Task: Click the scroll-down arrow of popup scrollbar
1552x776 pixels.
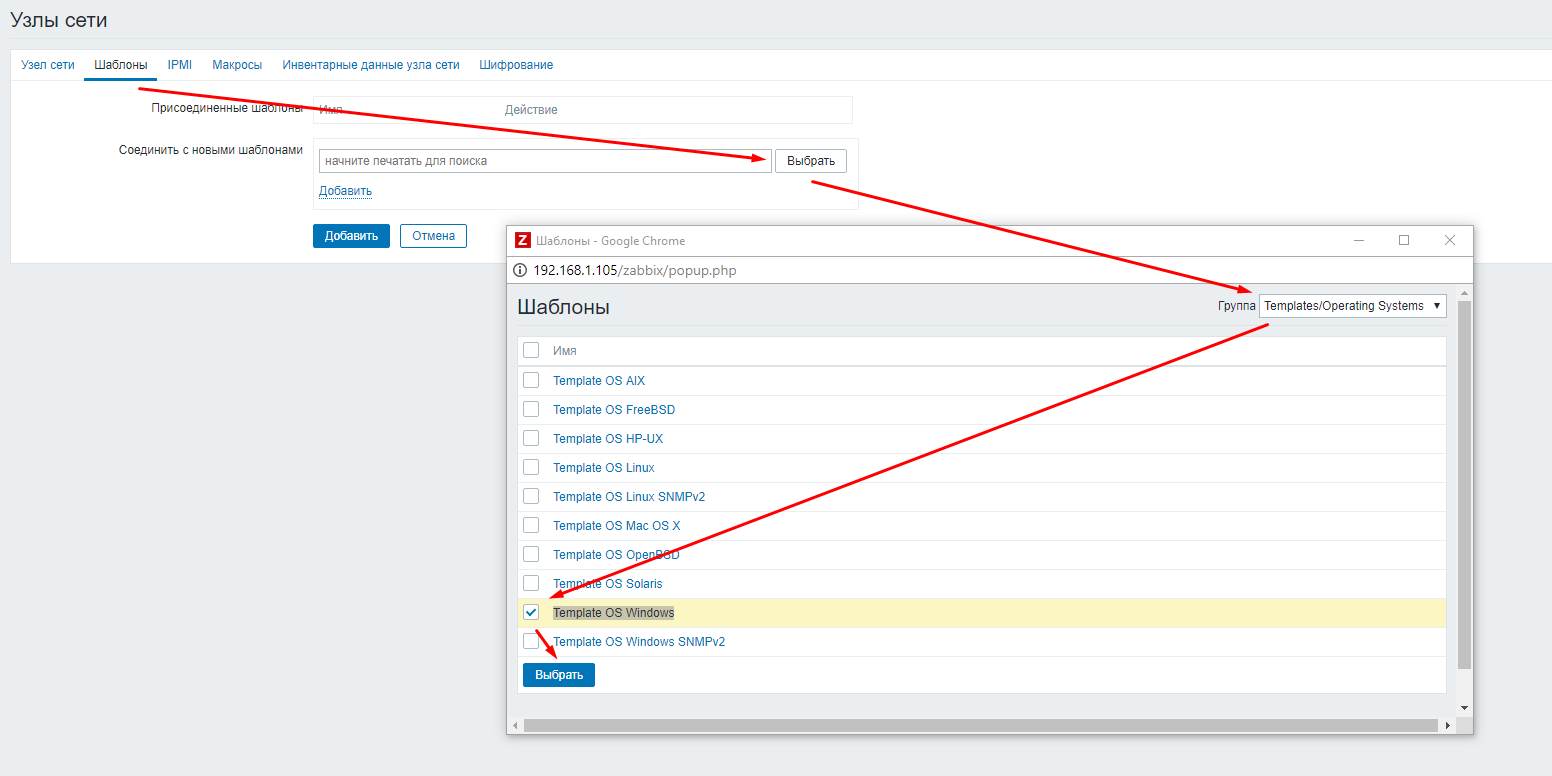Action: (x=1464, y=707)
